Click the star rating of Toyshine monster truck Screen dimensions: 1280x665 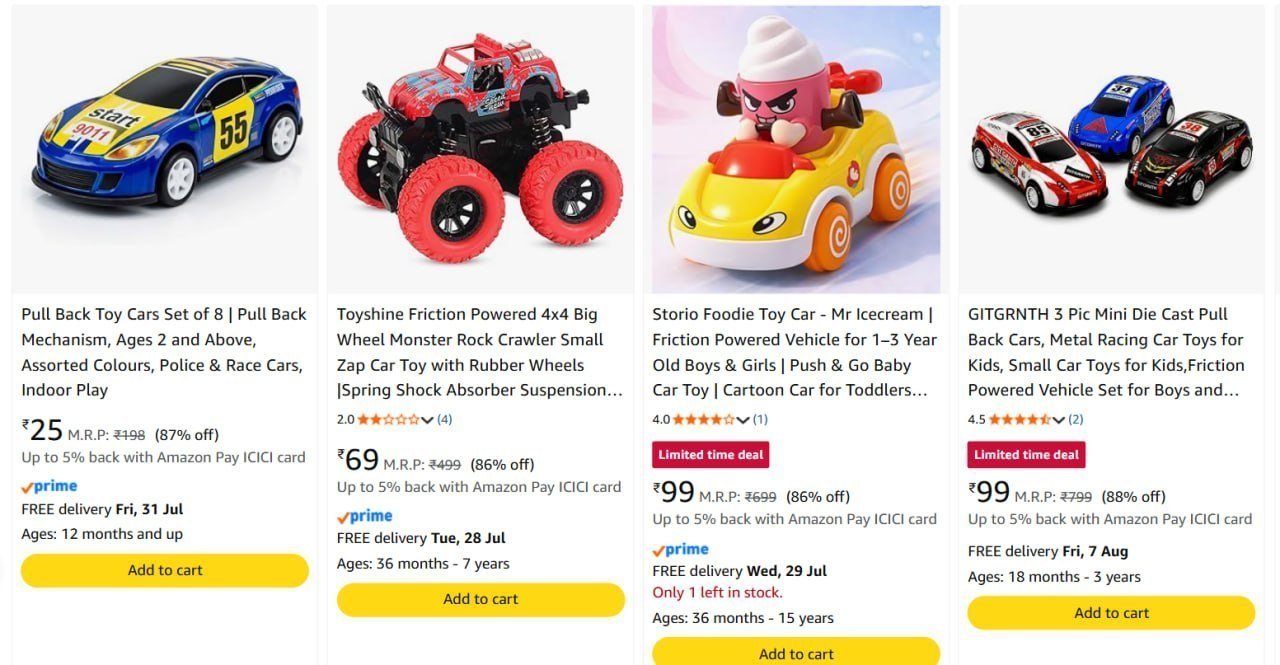389,419
